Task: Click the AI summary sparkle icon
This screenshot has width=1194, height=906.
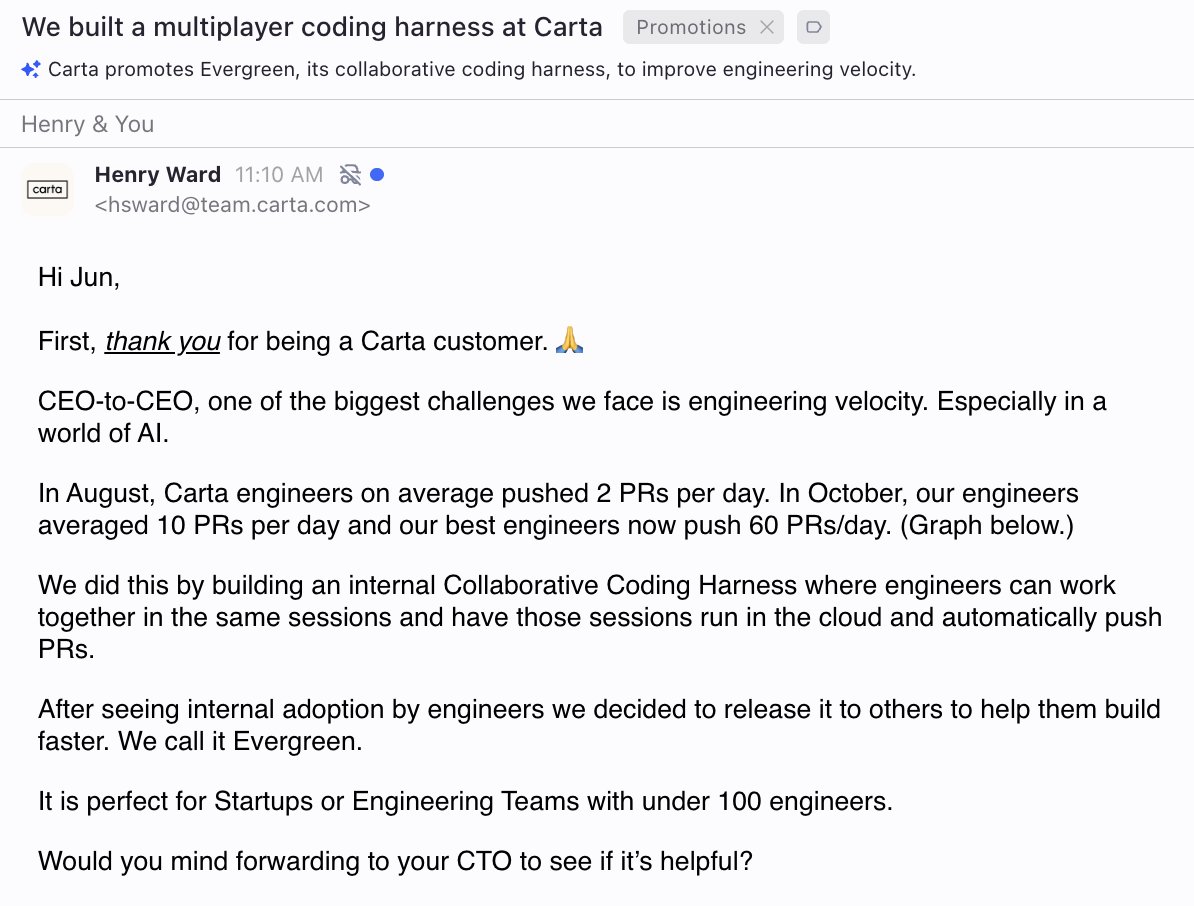Action: (30, 69)
